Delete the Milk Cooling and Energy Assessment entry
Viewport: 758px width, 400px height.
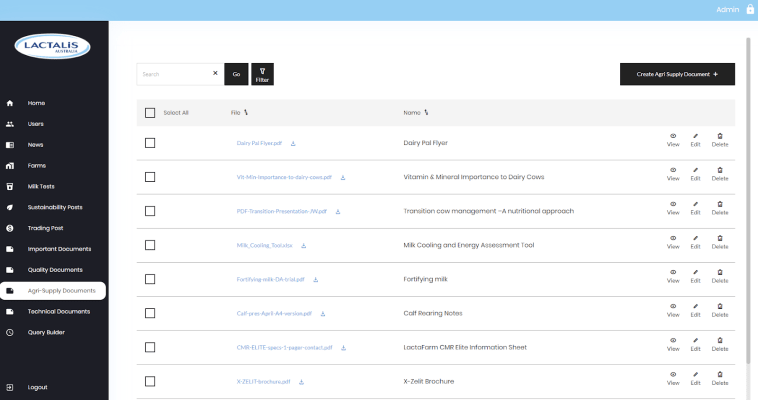point(720,242)
